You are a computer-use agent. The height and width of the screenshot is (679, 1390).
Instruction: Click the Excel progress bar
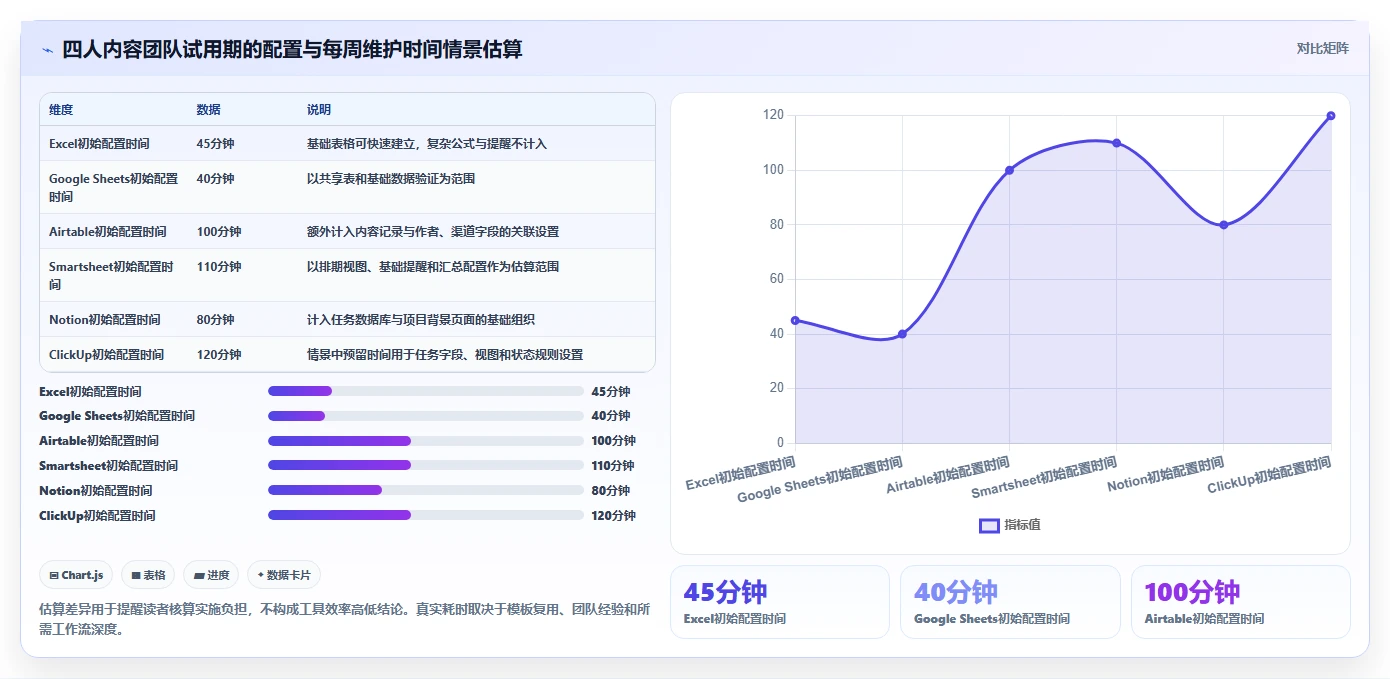pos(426,391)
